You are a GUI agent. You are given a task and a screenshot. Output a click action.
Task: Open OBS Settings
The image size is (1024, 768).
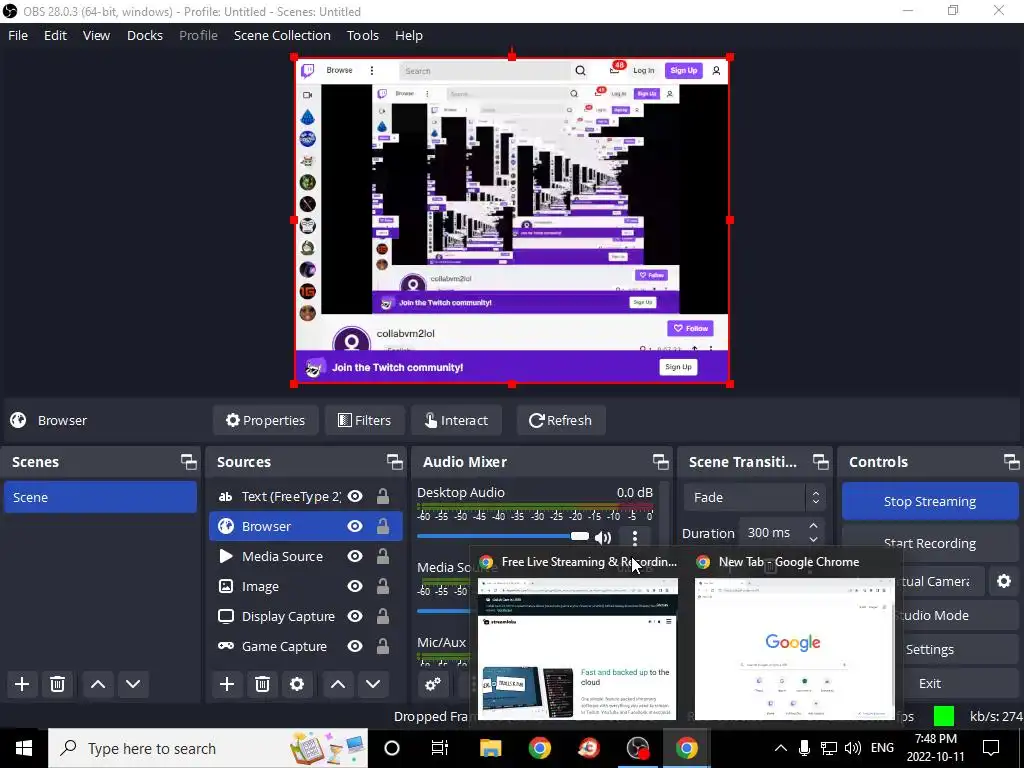click(929, 649)
